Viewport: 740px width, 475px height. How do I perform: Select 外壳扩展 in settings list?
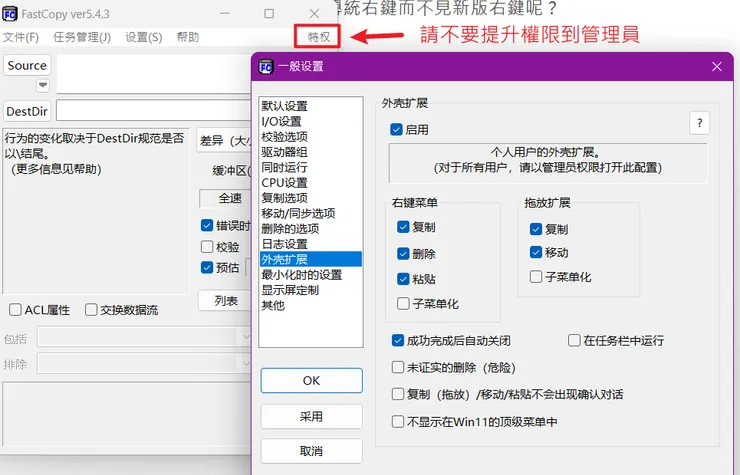pyautogui.click(x=311, y=259)
